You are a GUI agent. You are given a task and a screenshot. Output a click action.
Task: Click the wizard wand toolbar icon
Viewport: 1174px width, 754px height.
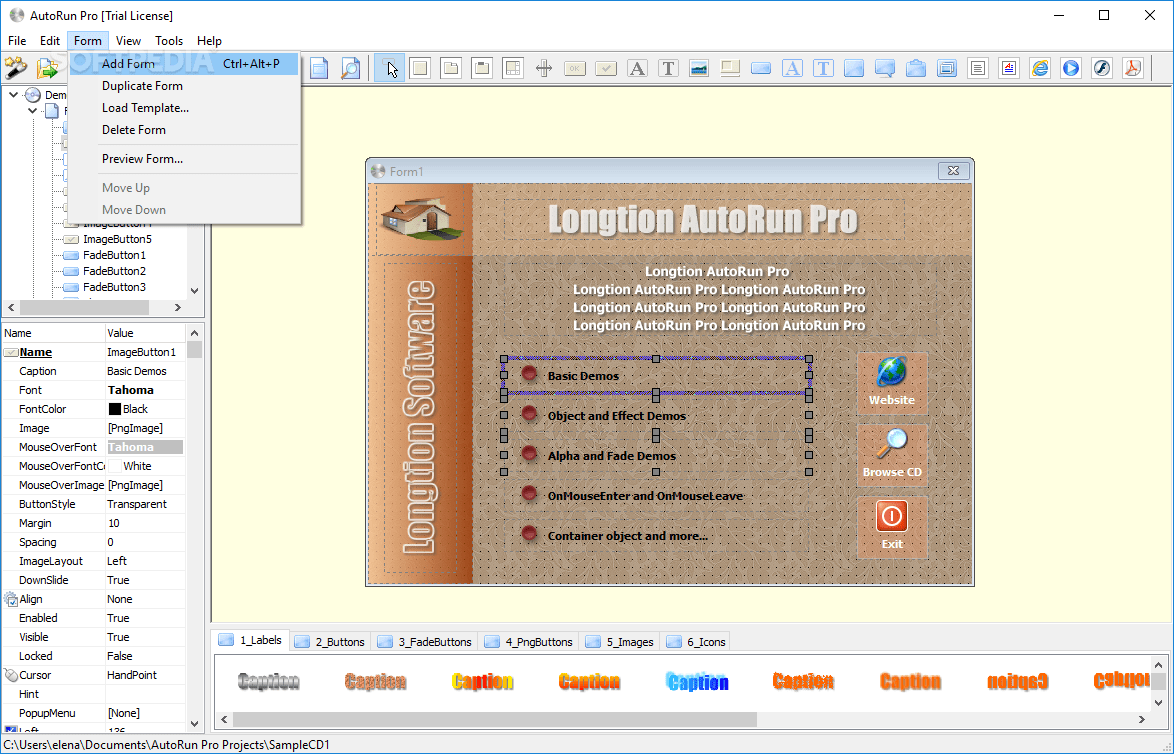(x=16, y=68)
